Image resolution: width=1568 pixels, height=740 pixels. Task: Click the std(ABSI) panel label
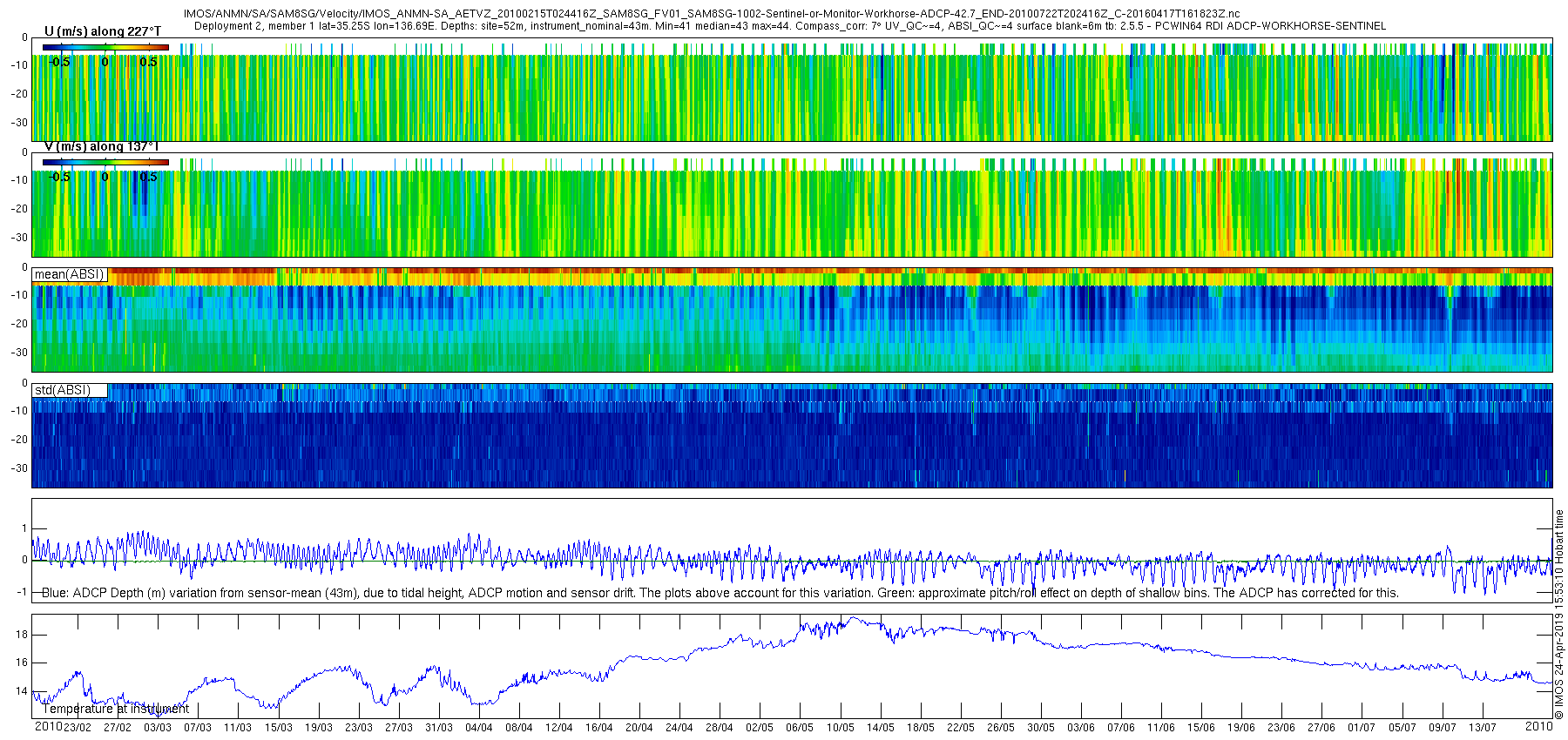coord(70,390)
